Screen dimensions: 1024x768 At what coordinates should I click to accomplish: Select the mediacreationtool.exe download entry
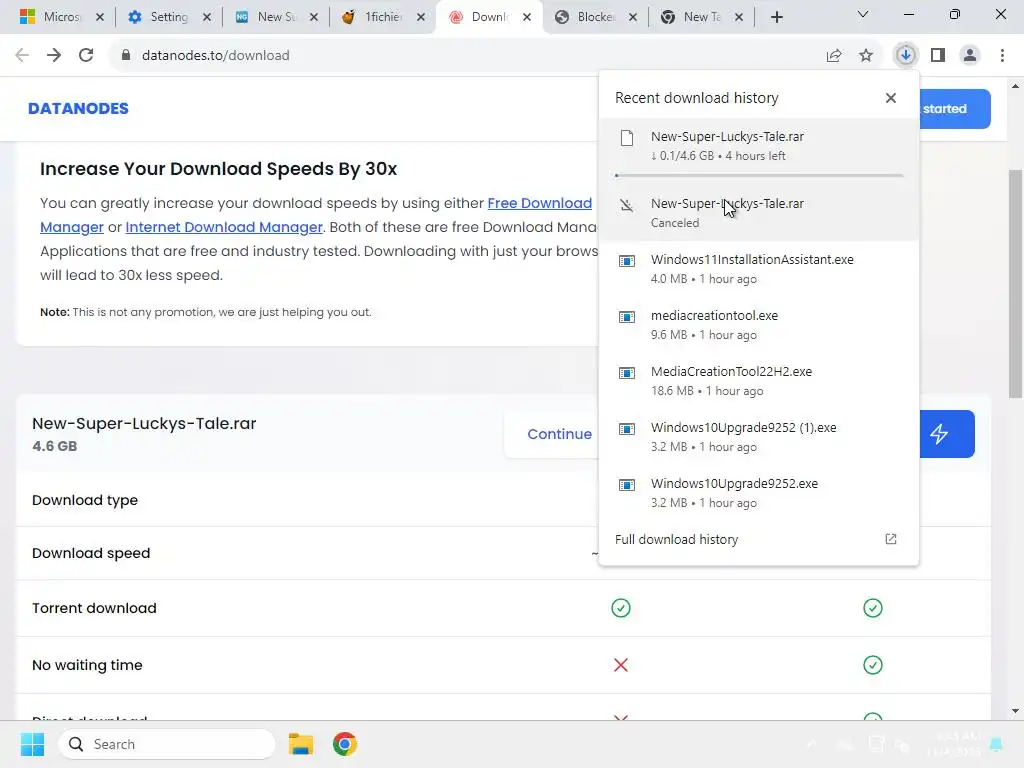coord(759,325)
